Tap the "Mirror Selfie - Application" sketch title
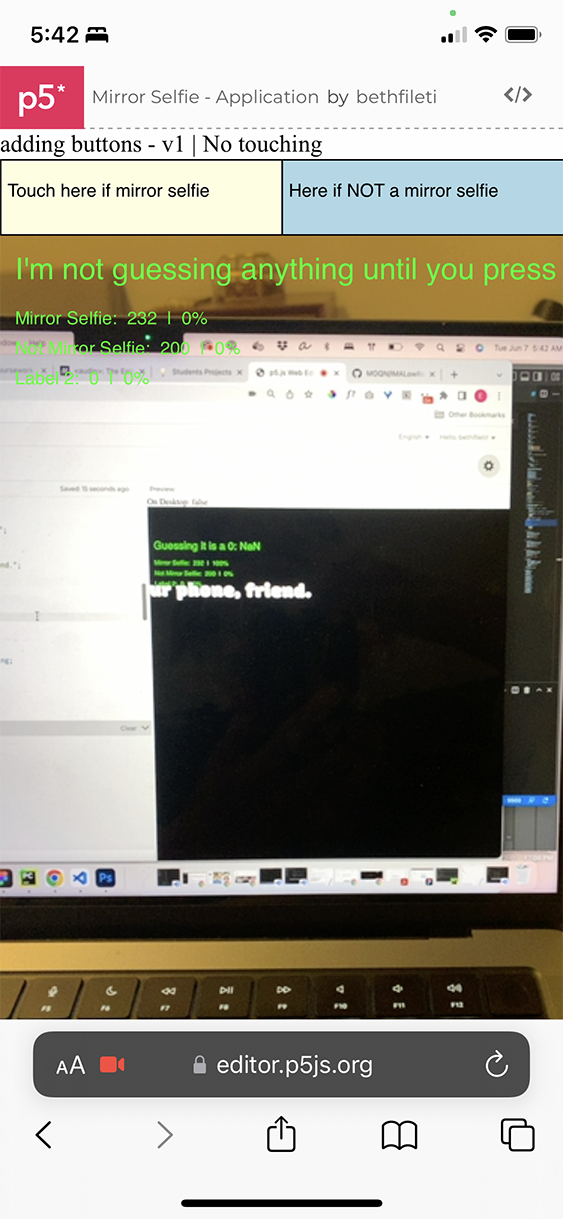The width and height of the screenshot is (563, 1219). (x=205, y=97)
